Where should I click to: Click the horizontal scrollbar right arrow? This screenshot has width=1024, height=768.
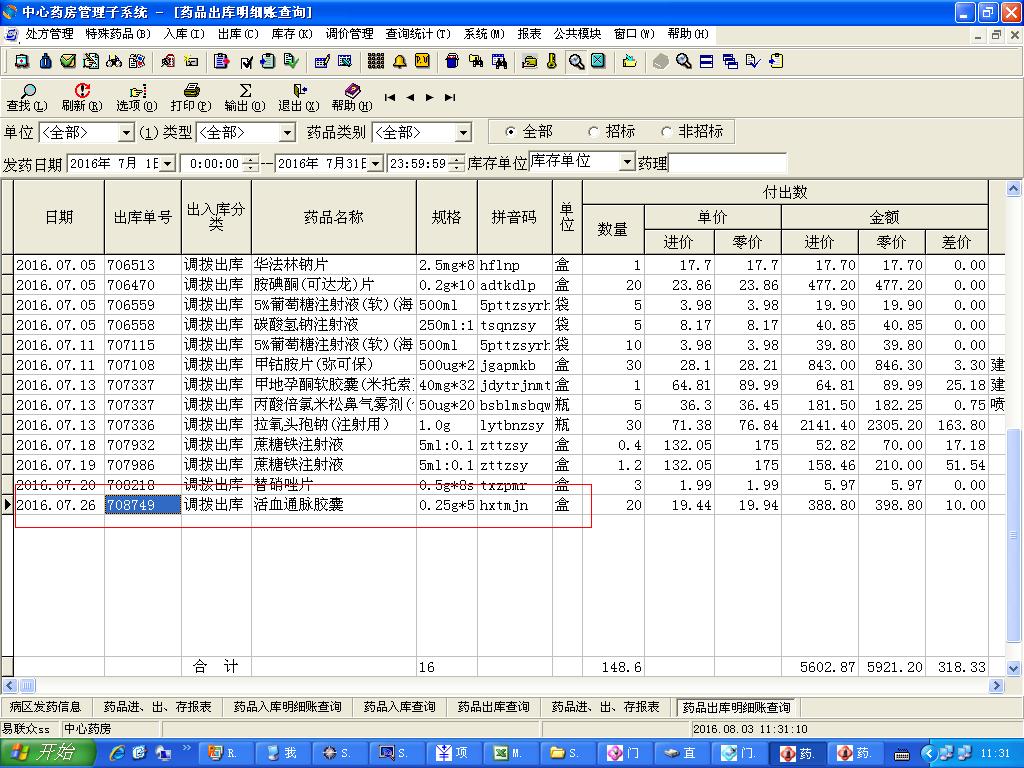[997, 686]
